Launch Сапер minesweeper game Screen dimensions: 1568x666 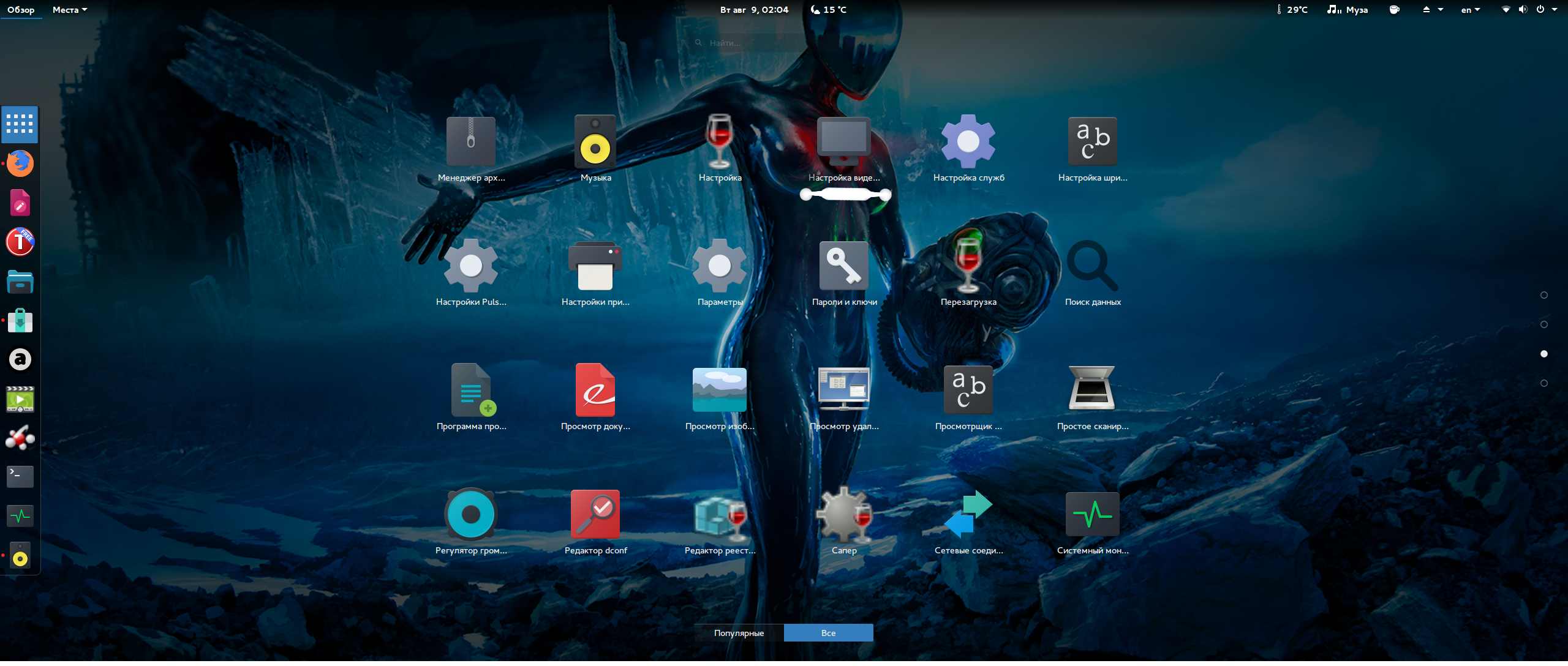click(x=843, y=515)
